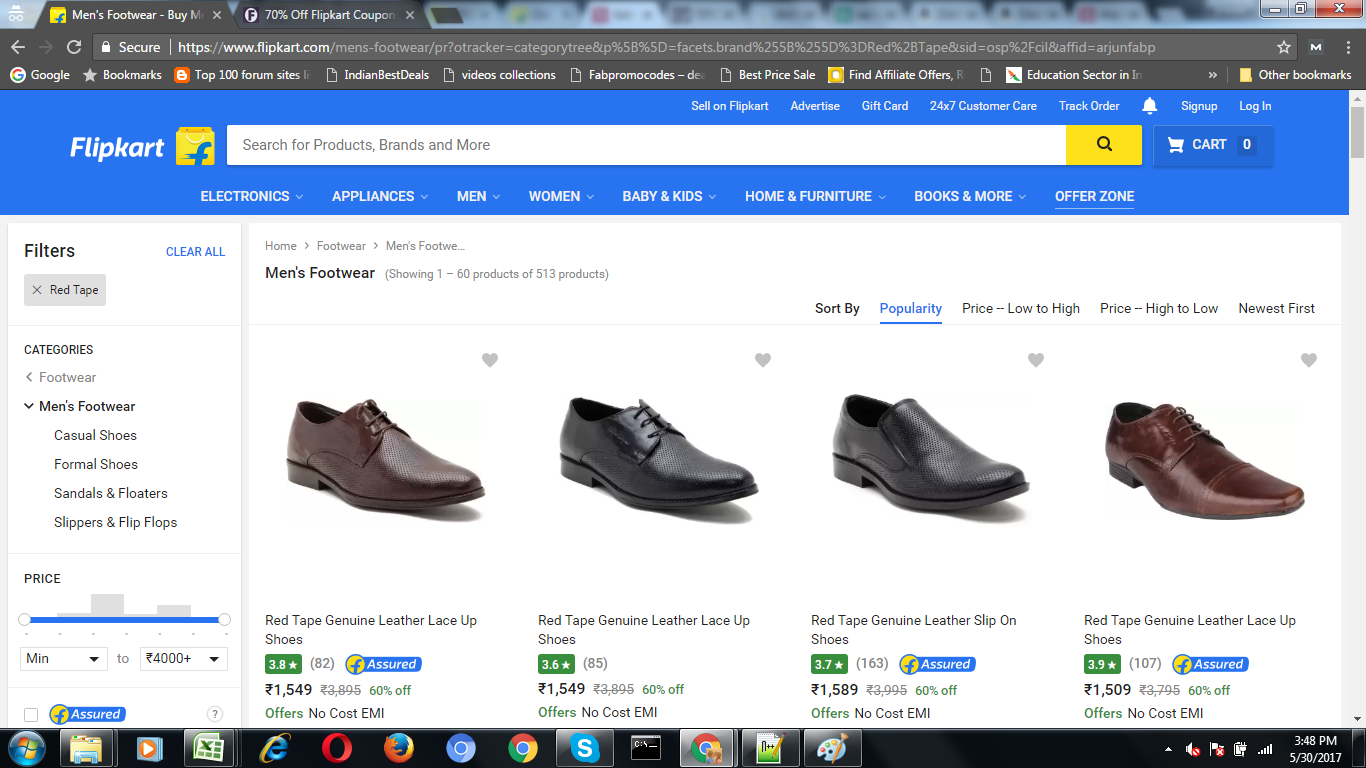Click the product search input field
Viewport: 1366px width, 768px height.
(x=646, y=145)
